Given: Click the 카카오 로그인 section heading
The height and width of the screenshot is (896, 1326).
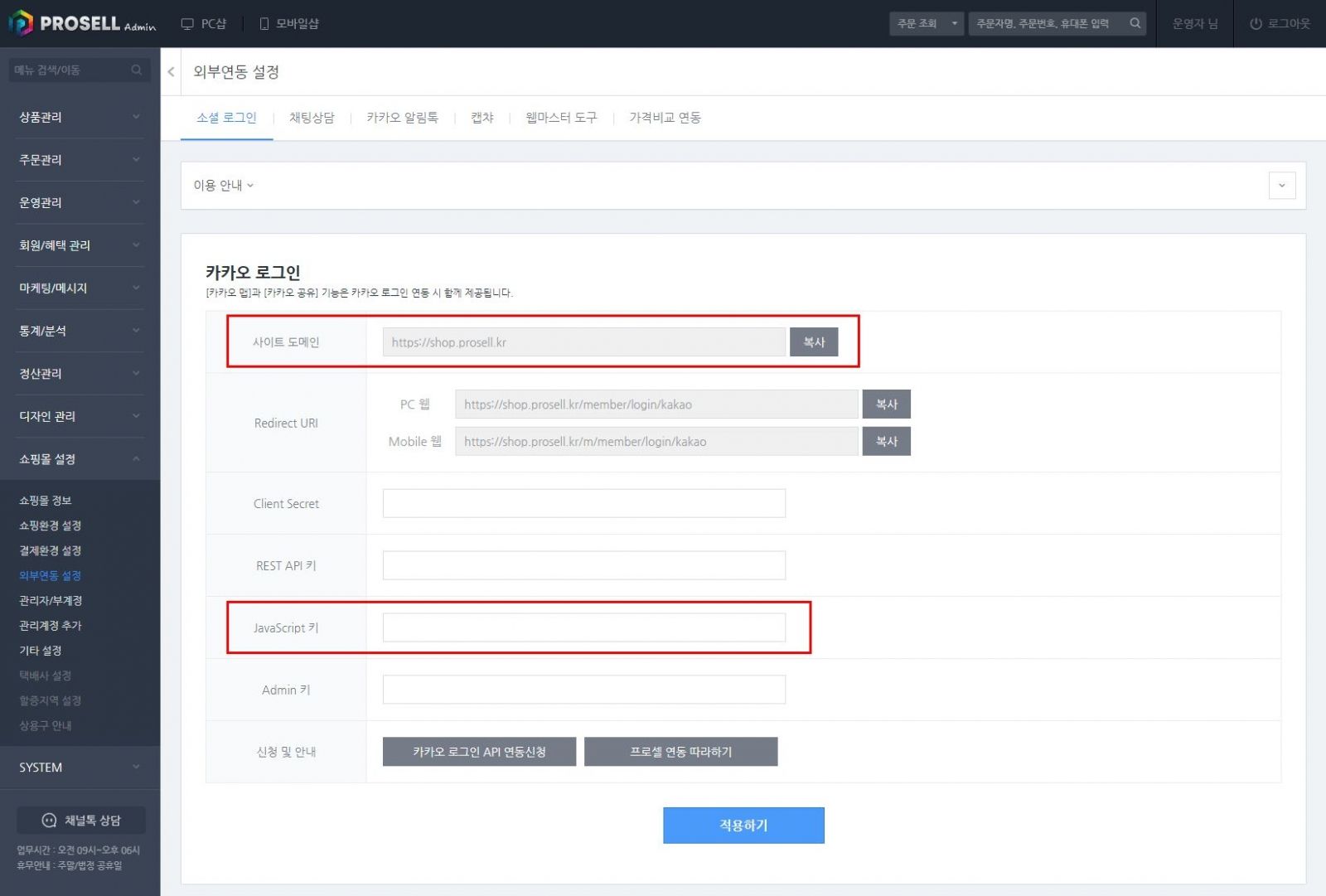Looking at the screenshot, I should click(253, 272).
